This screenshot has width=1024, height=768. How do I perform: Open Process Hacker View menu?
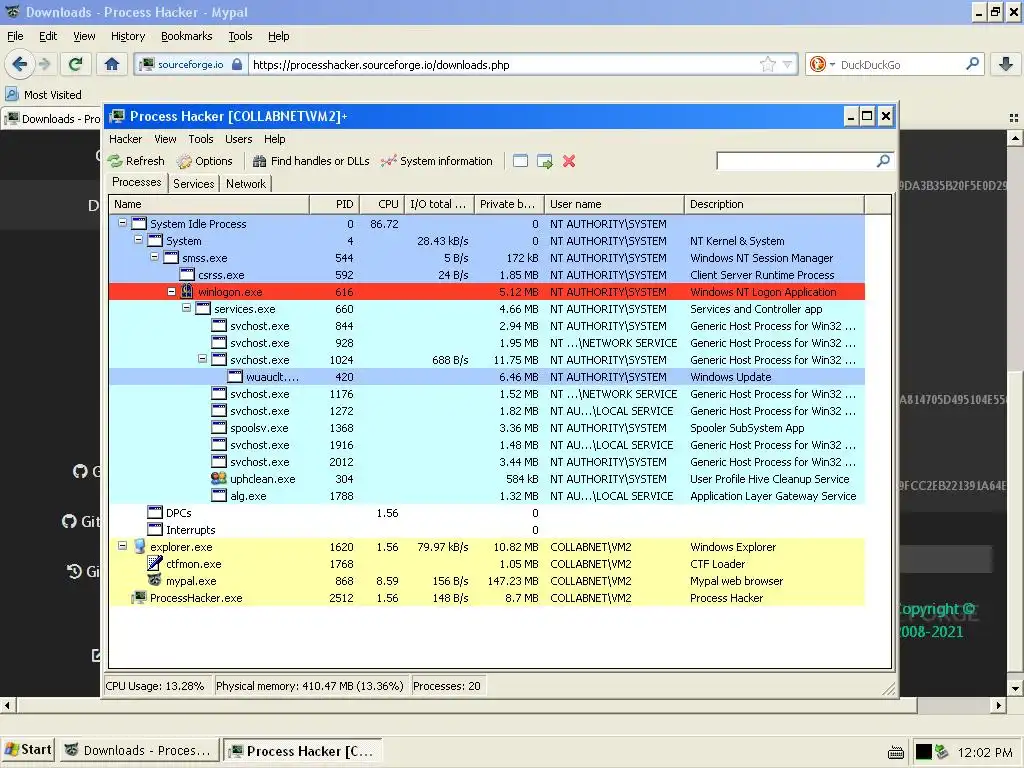(x=165, y=139)
